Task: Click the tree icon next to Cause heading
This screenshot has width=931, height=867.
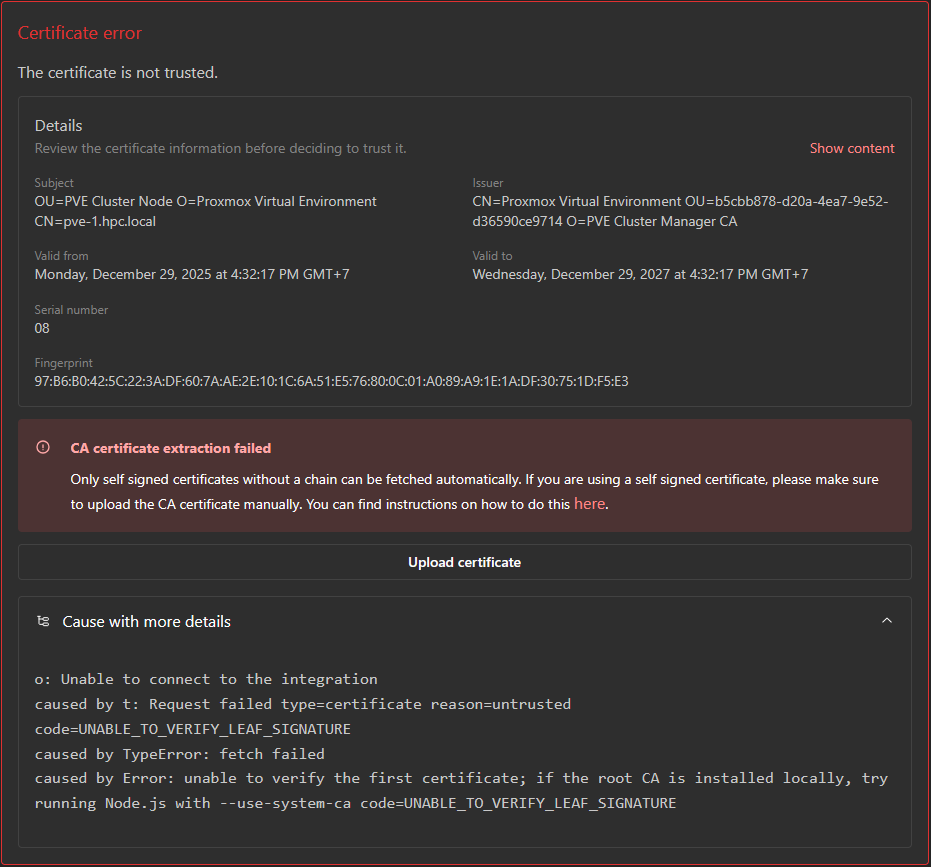Action: tap(43, 621)
